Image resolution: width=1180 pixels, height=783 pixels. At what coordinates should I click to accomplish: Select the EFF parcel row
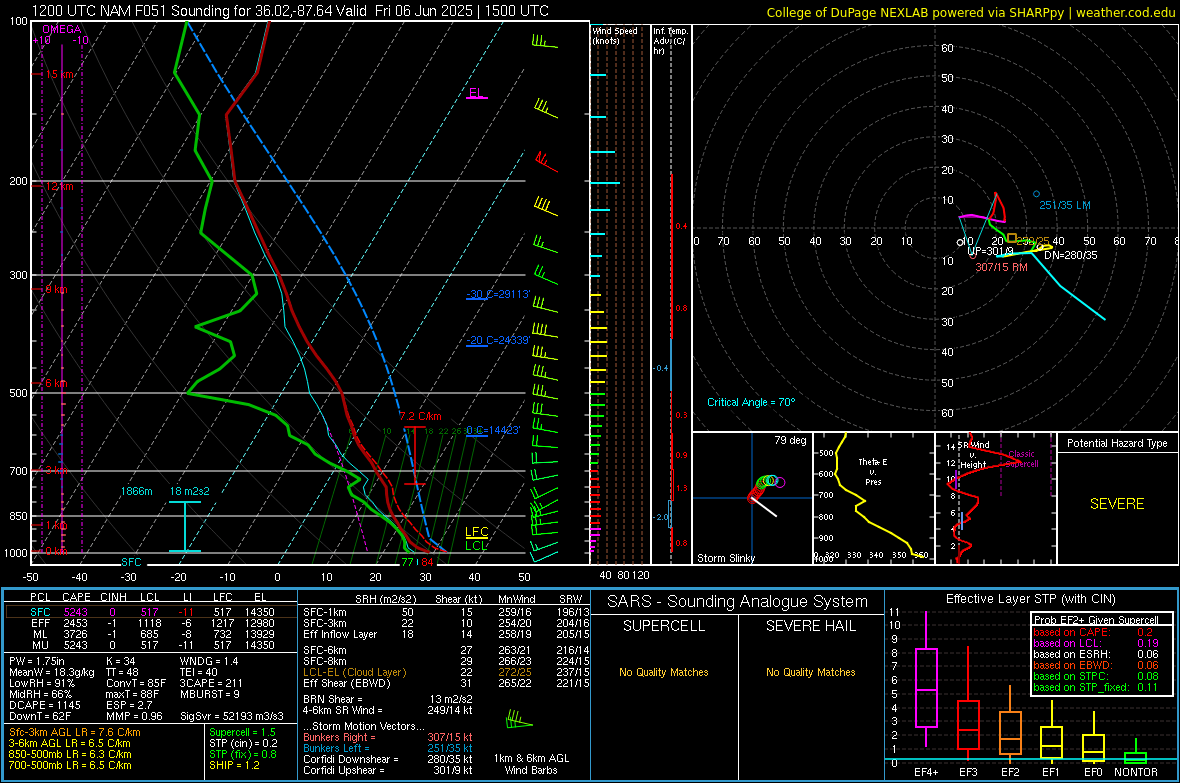tap(151, 623)
